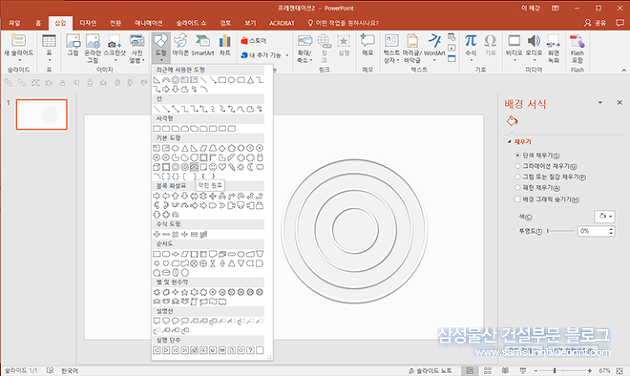Click 확대/축소 zoom button in ribbon
This screenshot has height=376, width=630.
pyautogui.click(x=305, y=48)
